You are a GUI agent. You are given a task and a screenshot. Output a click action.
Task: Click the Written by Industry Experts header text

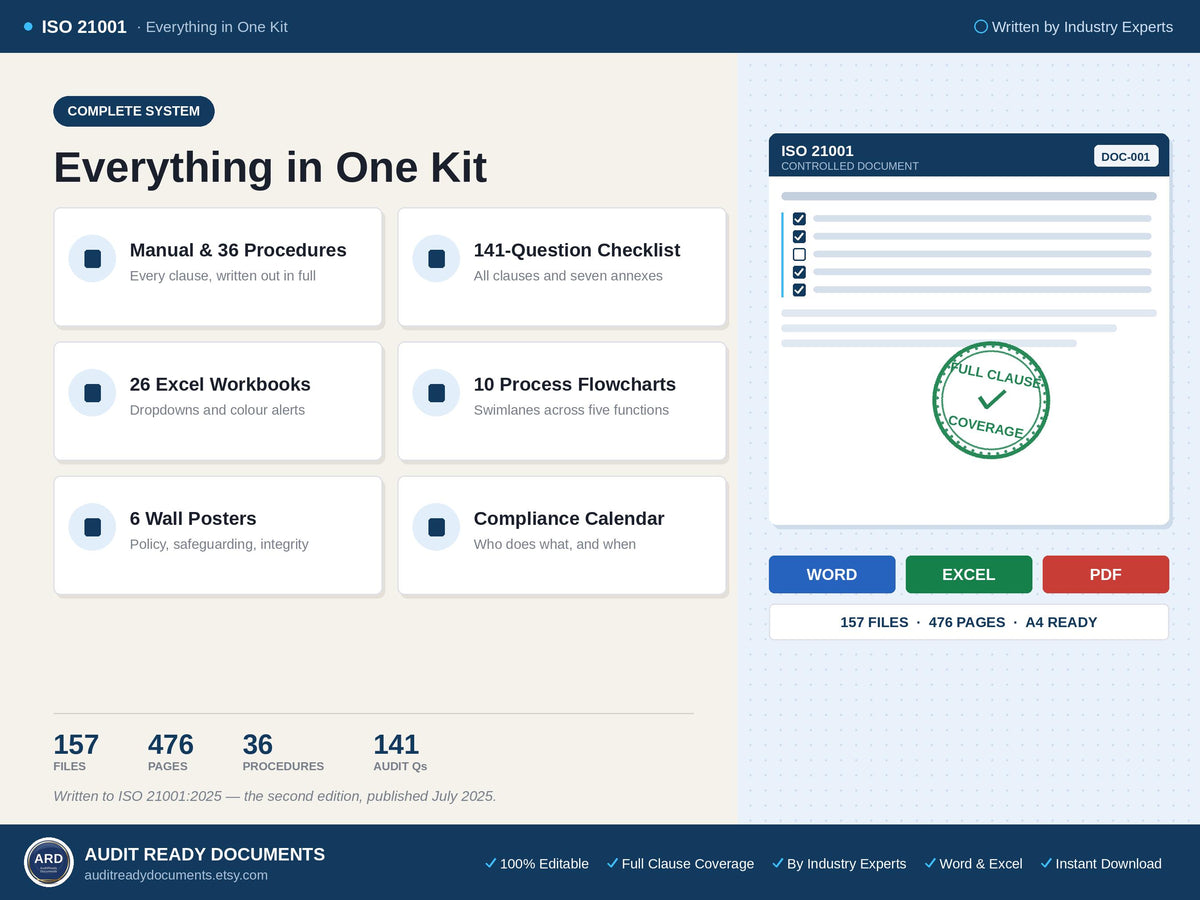(x=1082, y=27)
